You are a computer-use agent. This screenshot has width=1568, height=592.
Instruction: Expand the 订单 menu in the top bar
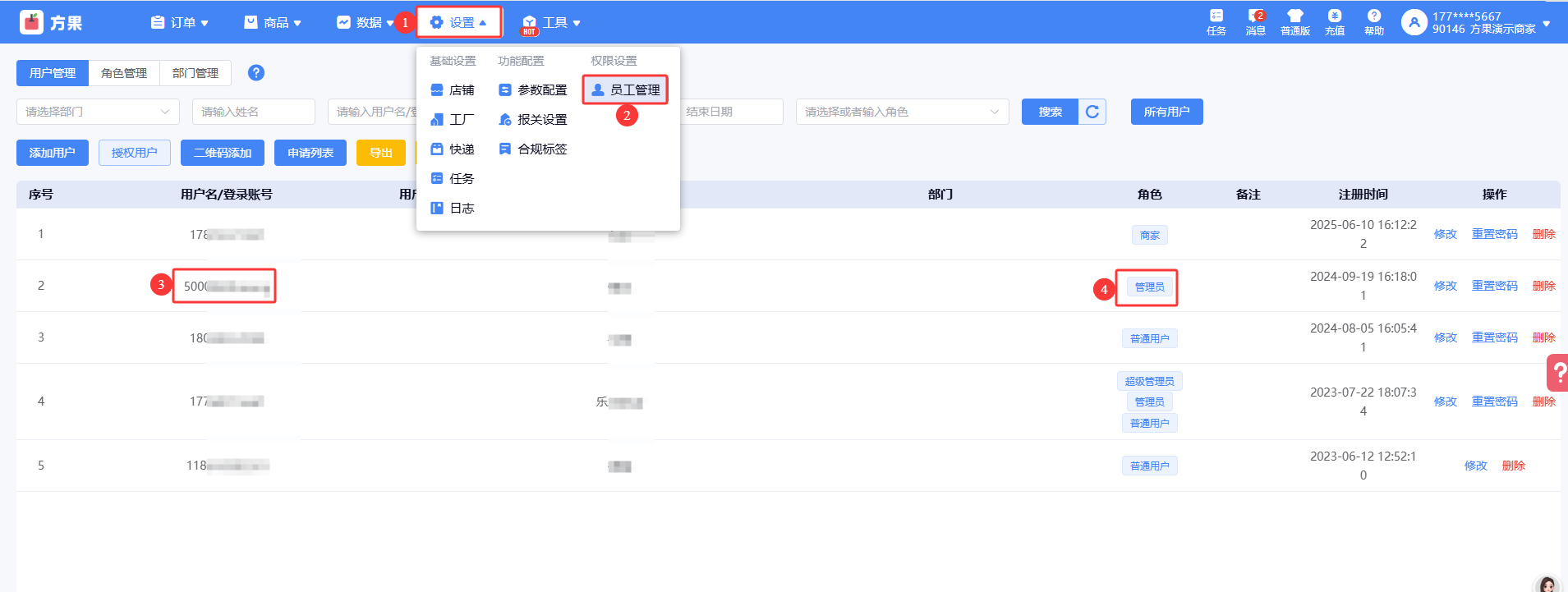pos(180,23)
